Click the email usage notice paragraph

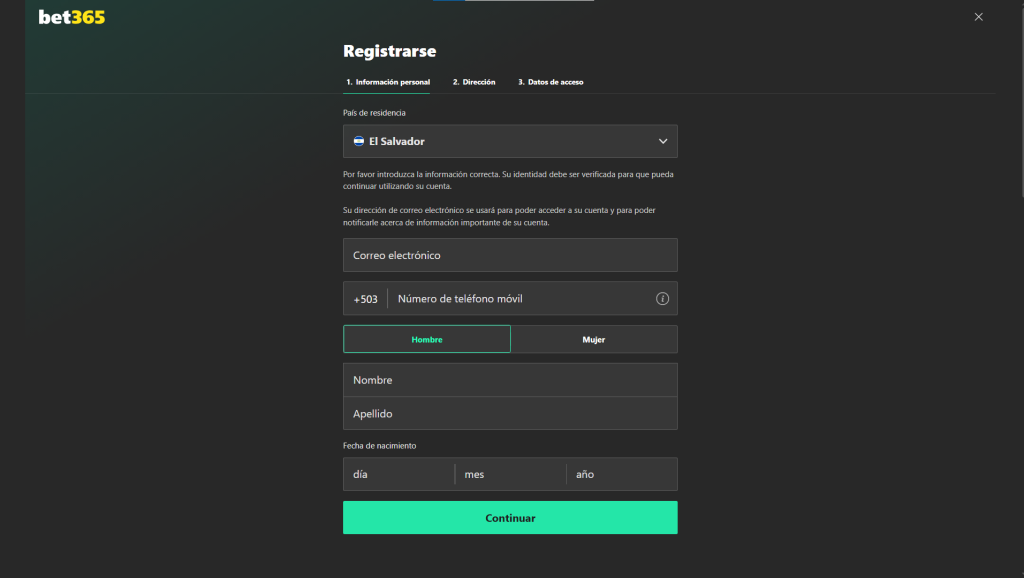[500, 216]
